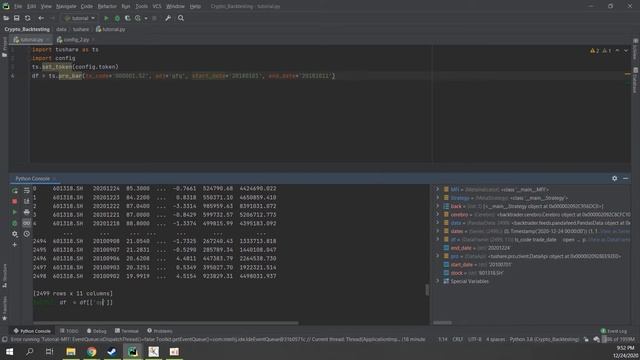This screenshot has height=360, width=640.
Task: Open the Window menu
Action: 176,7
